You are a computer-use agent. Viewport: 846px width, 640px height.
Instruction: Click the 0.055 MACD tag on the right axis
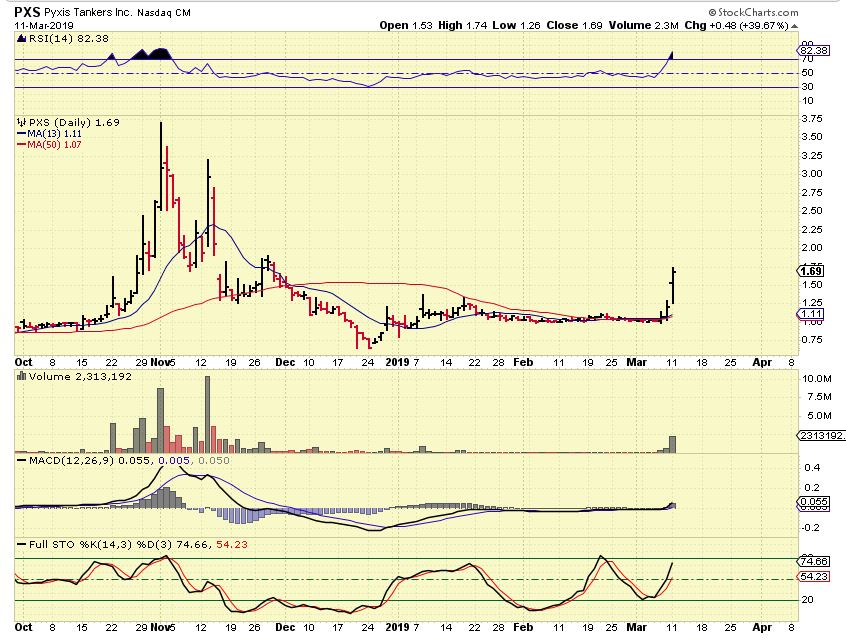pos(814,502)
